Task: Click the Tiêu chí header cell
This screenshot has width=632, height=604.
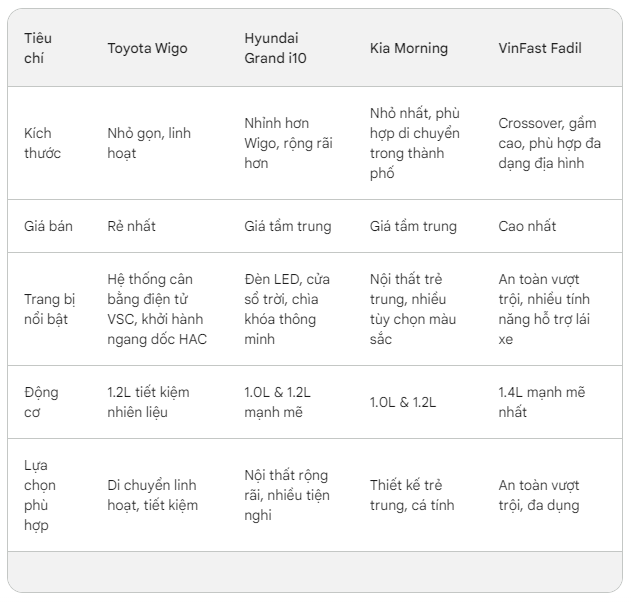Action: tap(38, 48)
